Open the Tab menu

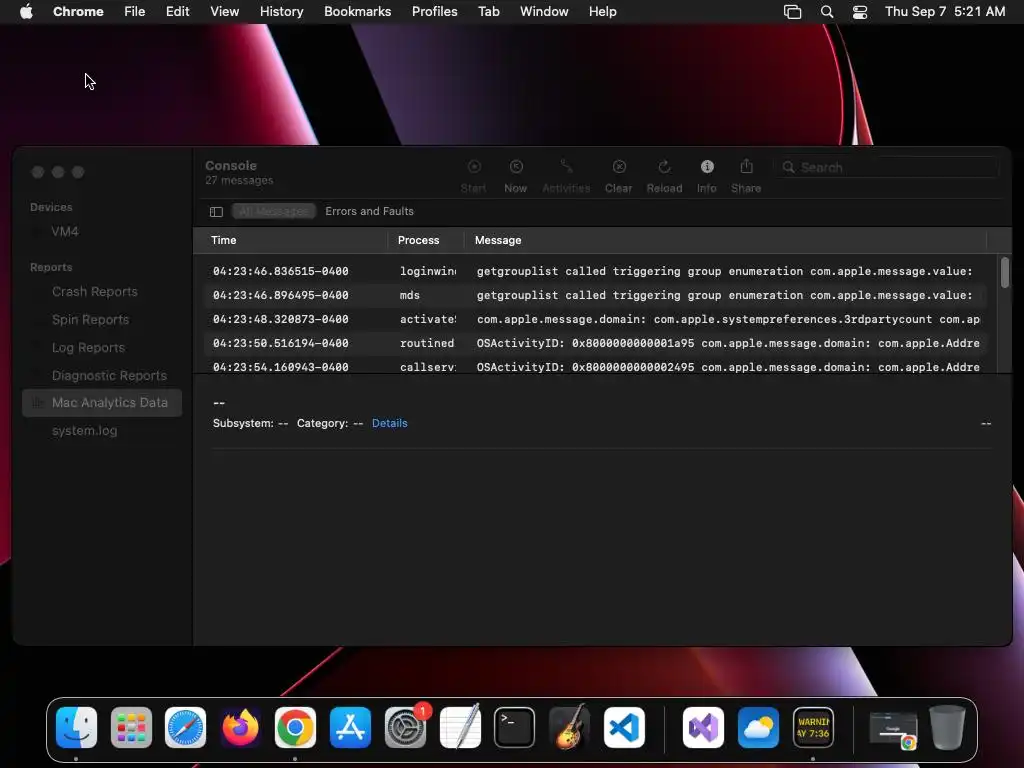488,12
